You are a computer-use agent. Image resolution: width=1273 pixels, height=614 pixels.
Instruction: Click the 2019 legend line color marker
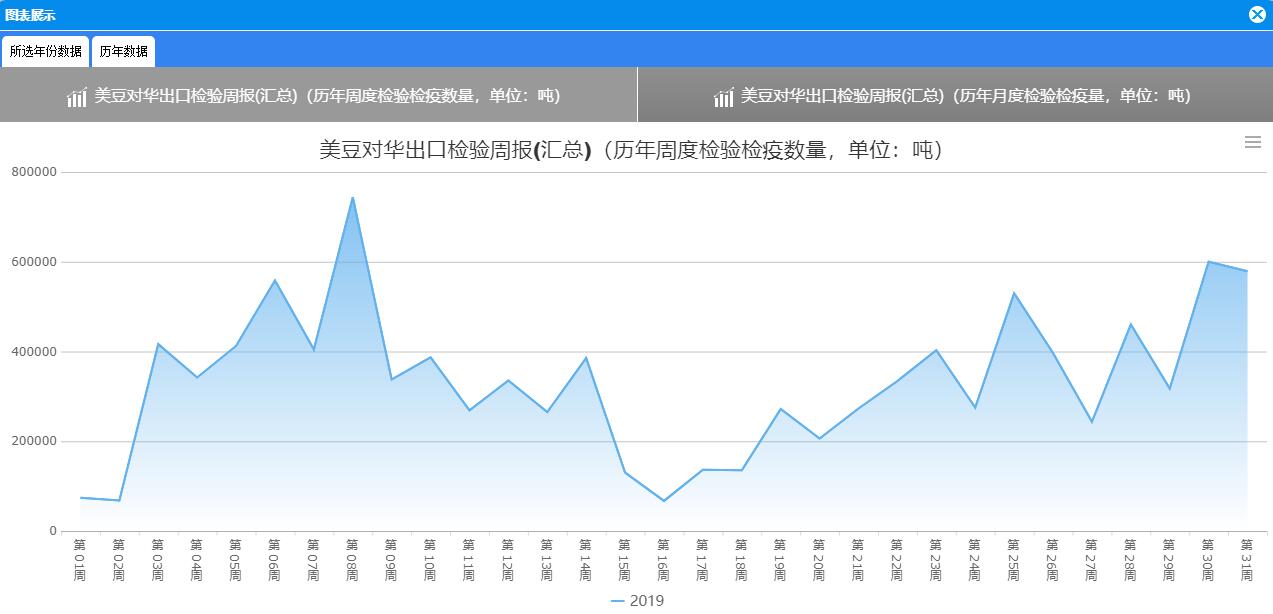click(x=617, y=601)
